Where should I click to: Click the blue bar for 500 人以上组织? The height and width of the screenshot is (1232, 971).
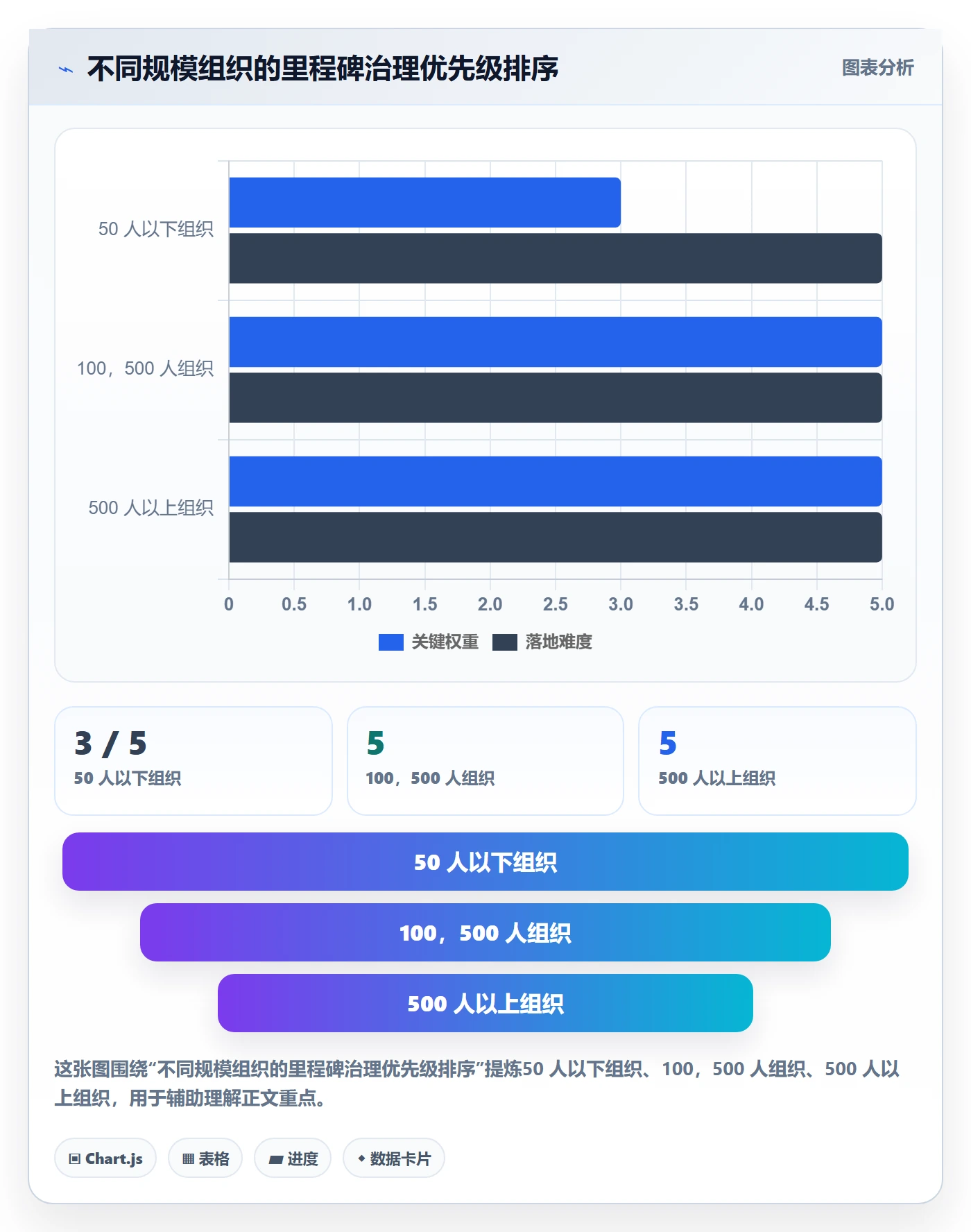556,481
